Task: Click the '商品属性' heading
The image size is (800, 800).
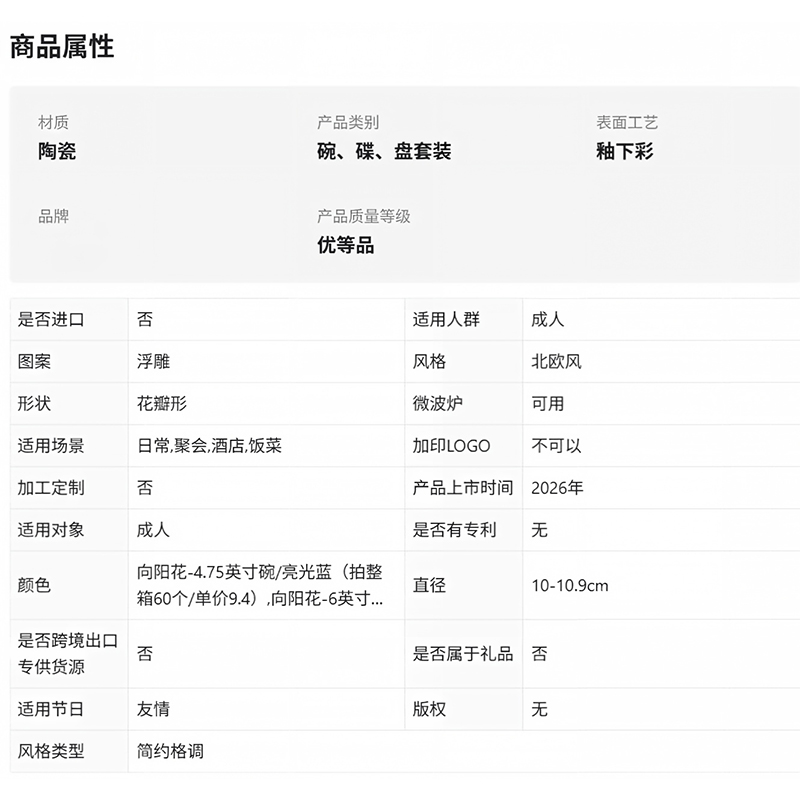Action: pyautogui.click(x=62, y=46)
